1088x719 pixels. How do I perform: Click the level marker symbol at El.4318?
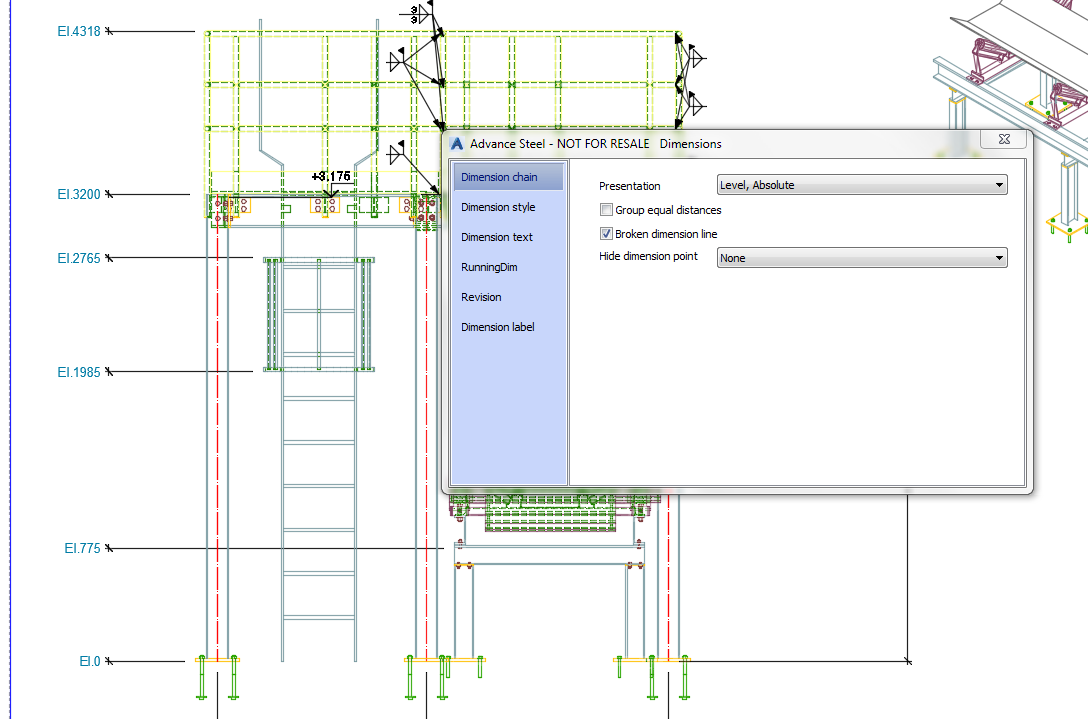coord(108,31)
